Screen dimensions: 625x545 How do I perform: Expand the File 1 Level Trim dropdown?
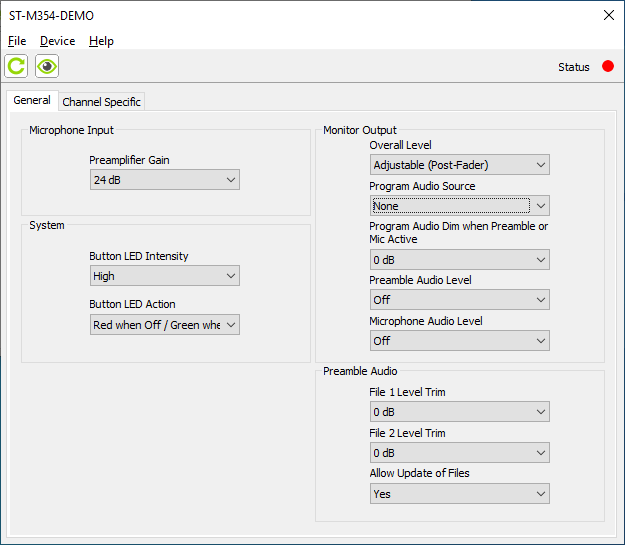coord(459,412)
